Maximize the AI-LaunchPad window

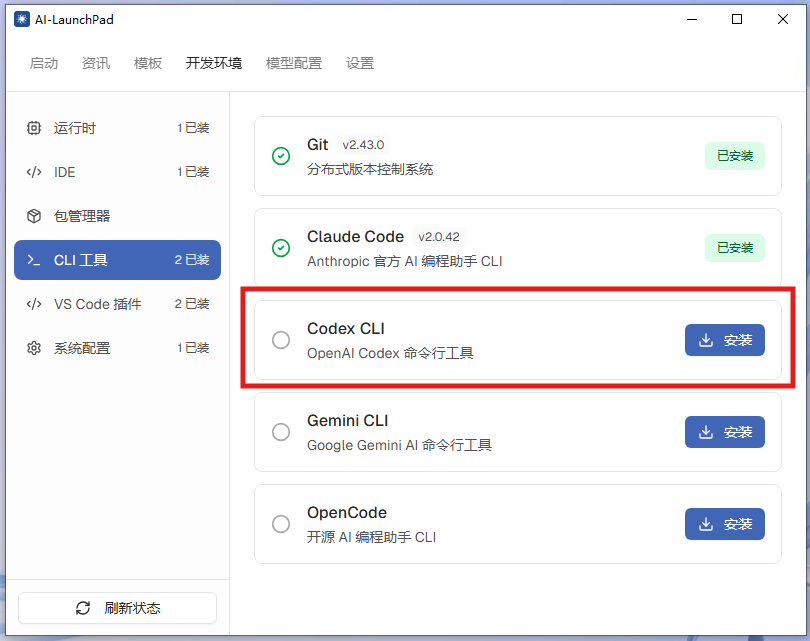[737, 20]
